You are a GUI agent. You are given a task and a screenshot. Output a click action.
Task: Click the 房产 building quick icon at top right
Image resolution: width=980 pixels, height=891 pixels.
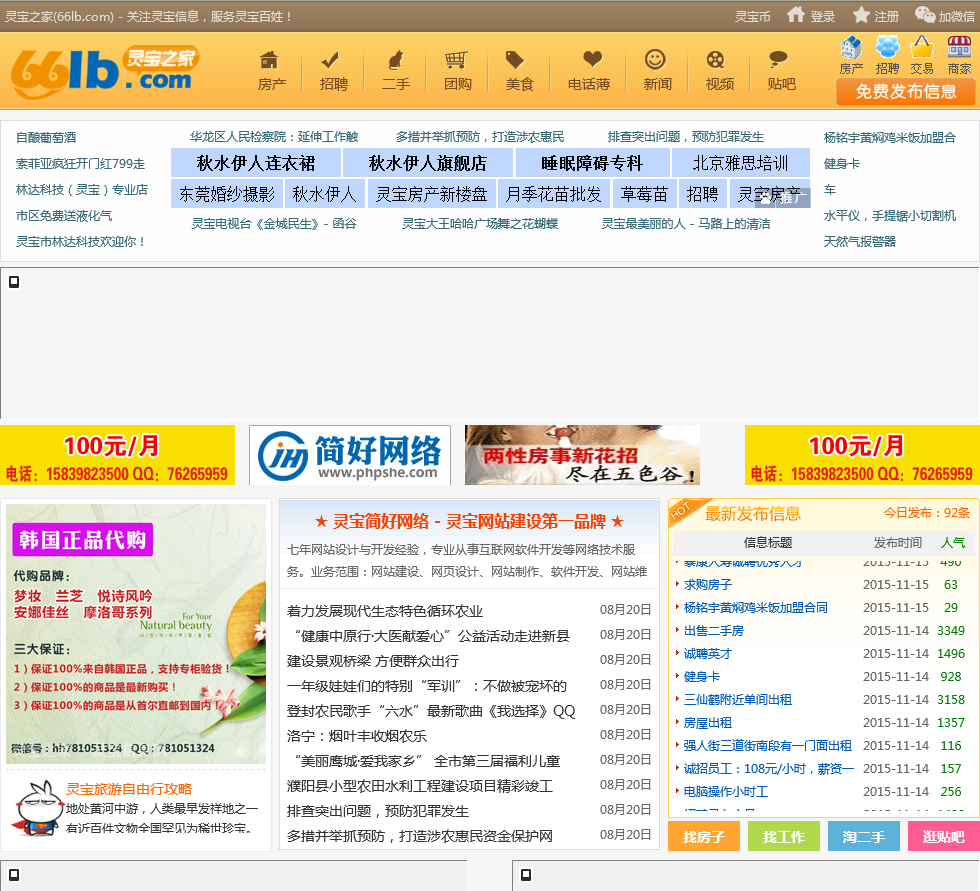point(851,56)
